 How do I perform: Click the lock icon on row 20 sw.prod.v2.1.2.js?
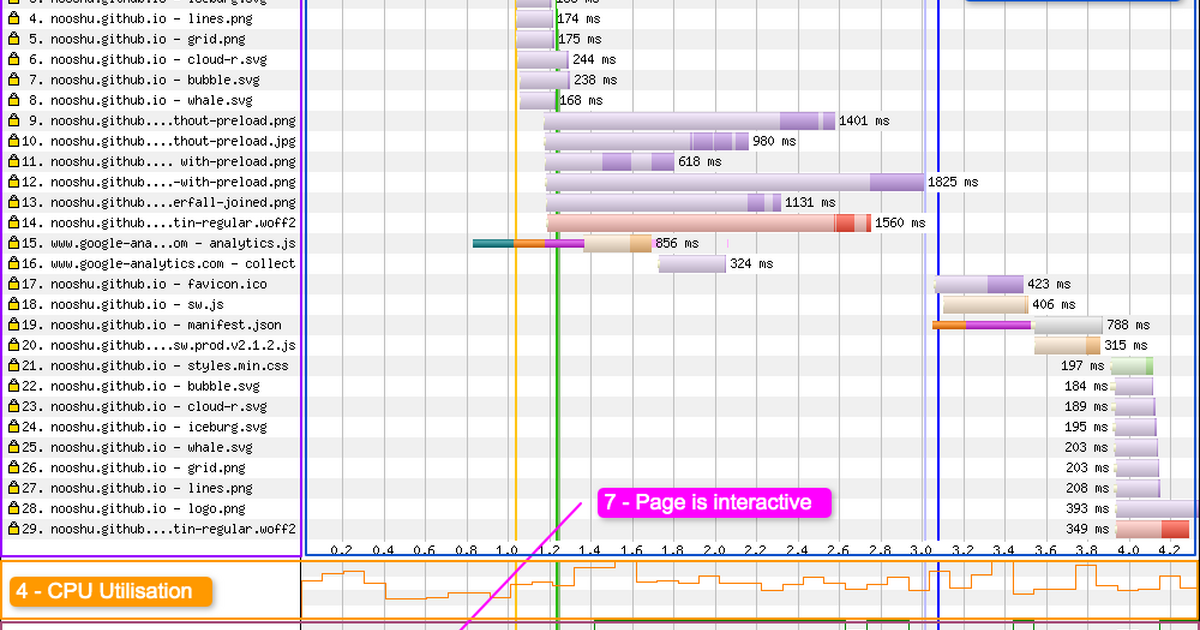[14, 345]
